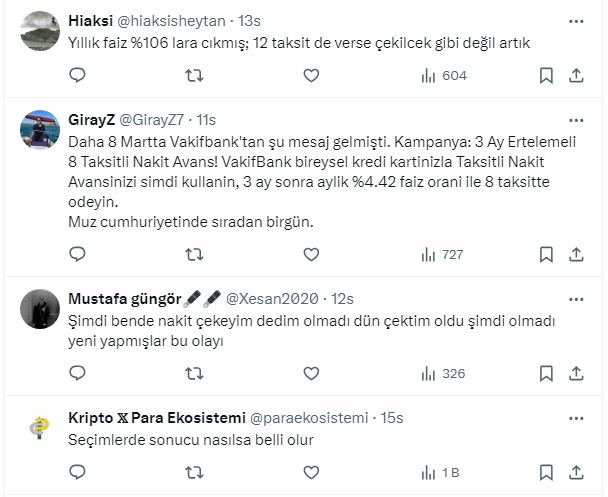Retweet Mustafa güngör's tweet
This screenshot has width=608, height=497.
[x=194, y=373]
